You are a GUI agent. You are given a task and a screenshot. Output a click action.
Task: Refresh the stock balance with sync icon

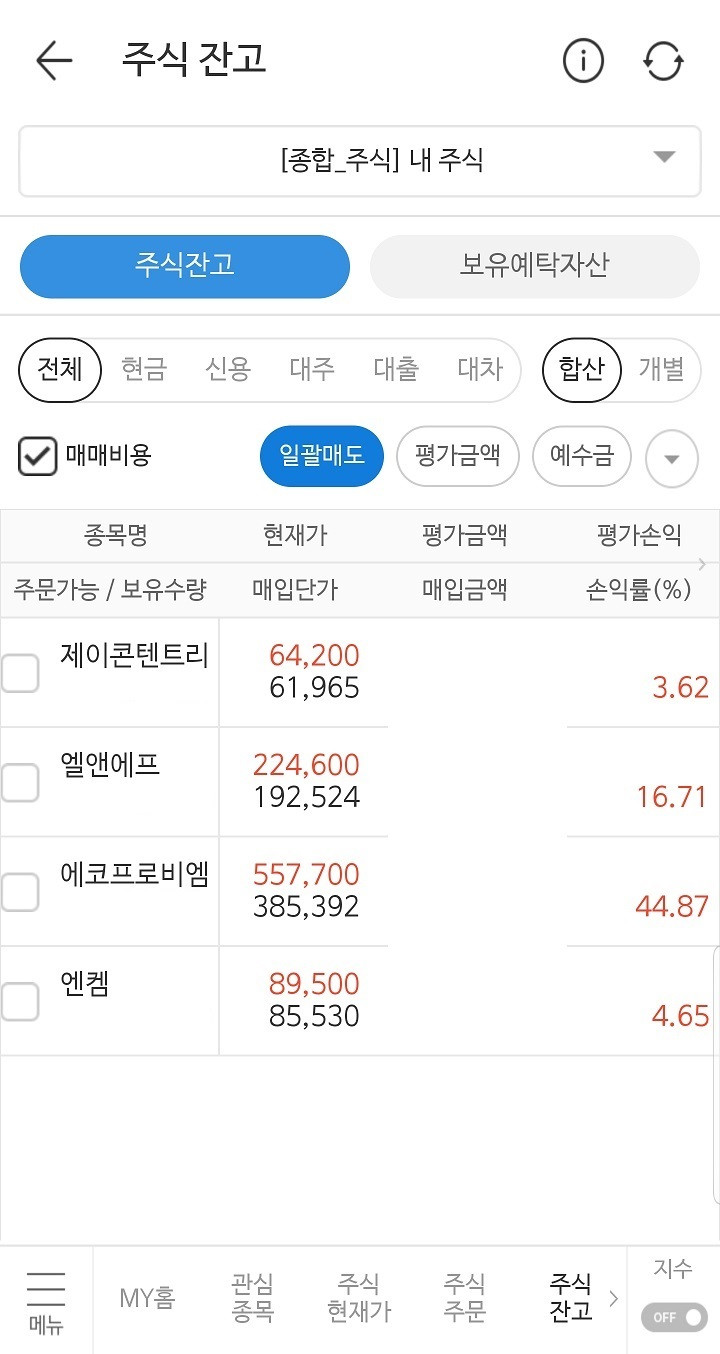[x=663, y=61]
